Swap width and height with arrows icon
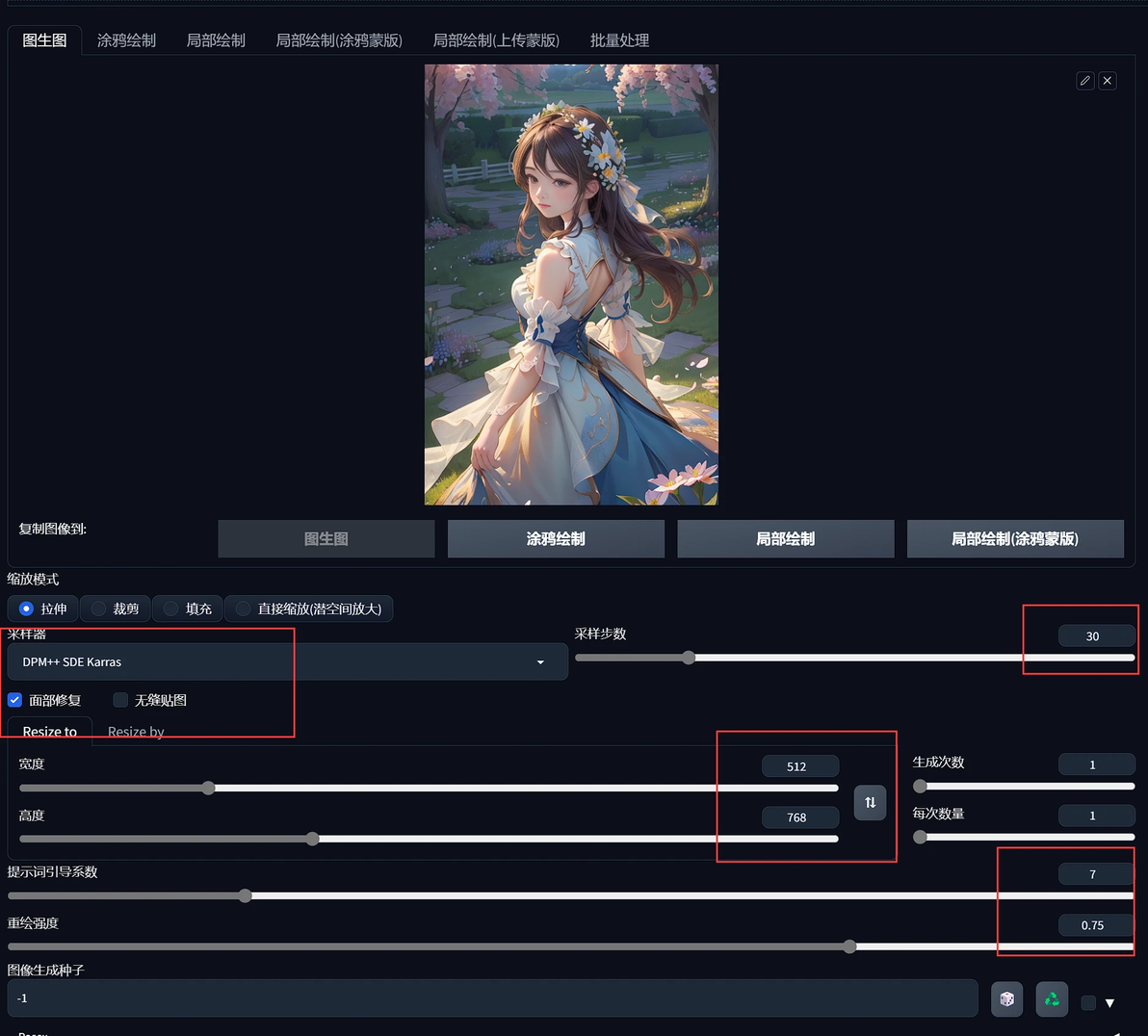 [x=870, y=802]
